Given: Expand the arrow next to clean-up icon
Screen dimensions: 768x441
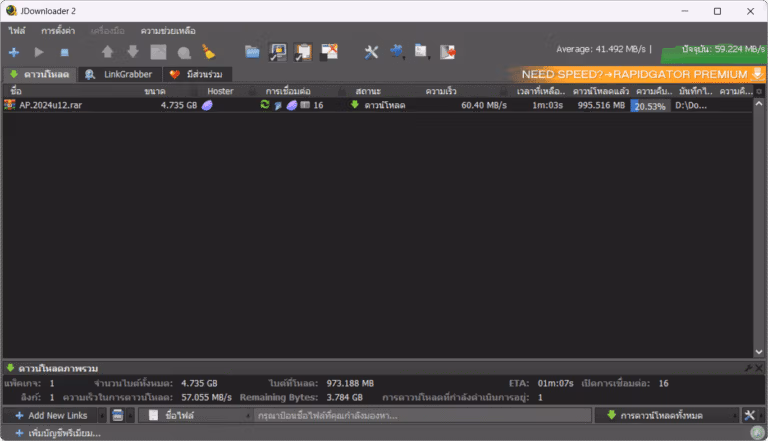Looking at the screenshot, I should click(131, 416).
